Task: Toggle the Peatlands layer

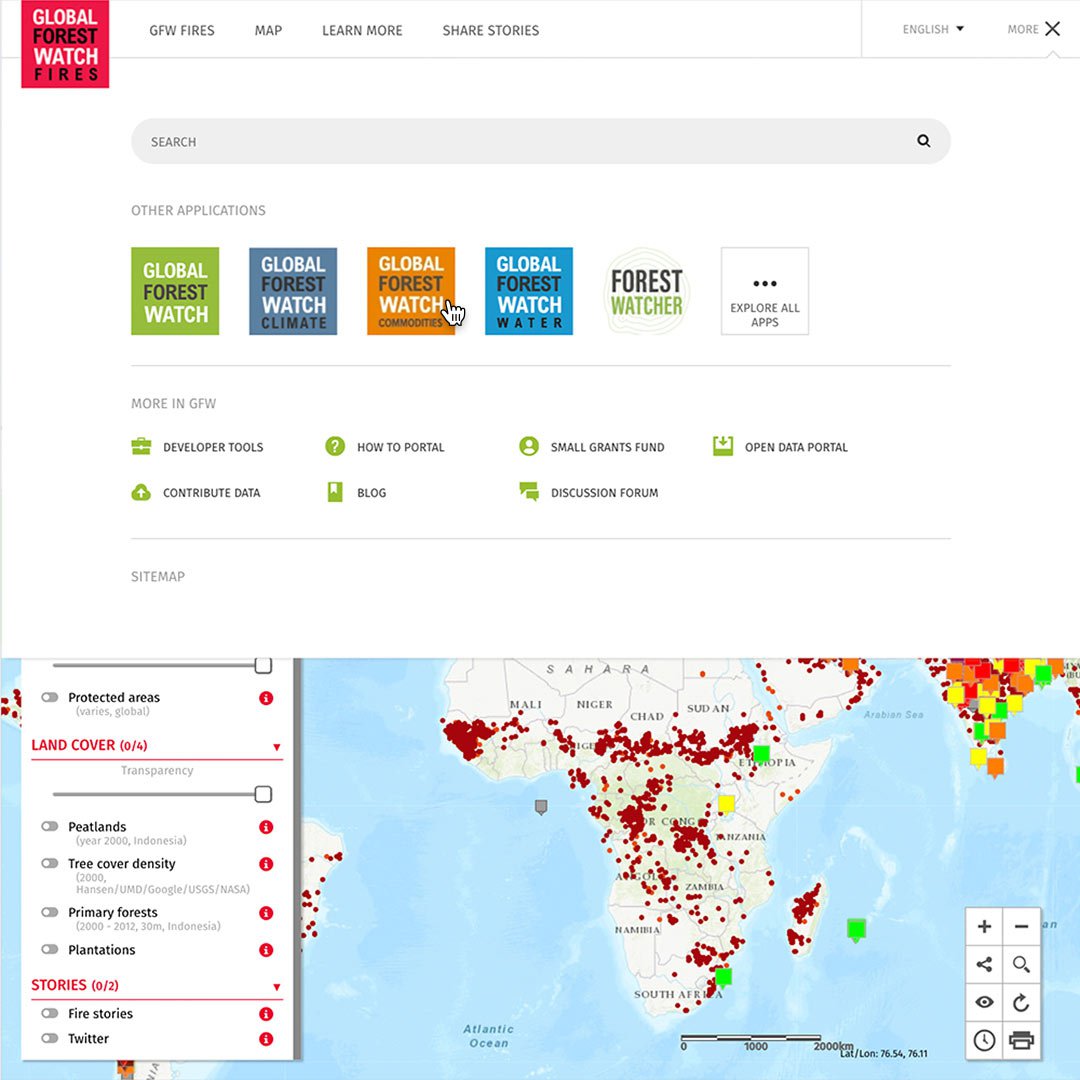Action: tap(50, 826)
